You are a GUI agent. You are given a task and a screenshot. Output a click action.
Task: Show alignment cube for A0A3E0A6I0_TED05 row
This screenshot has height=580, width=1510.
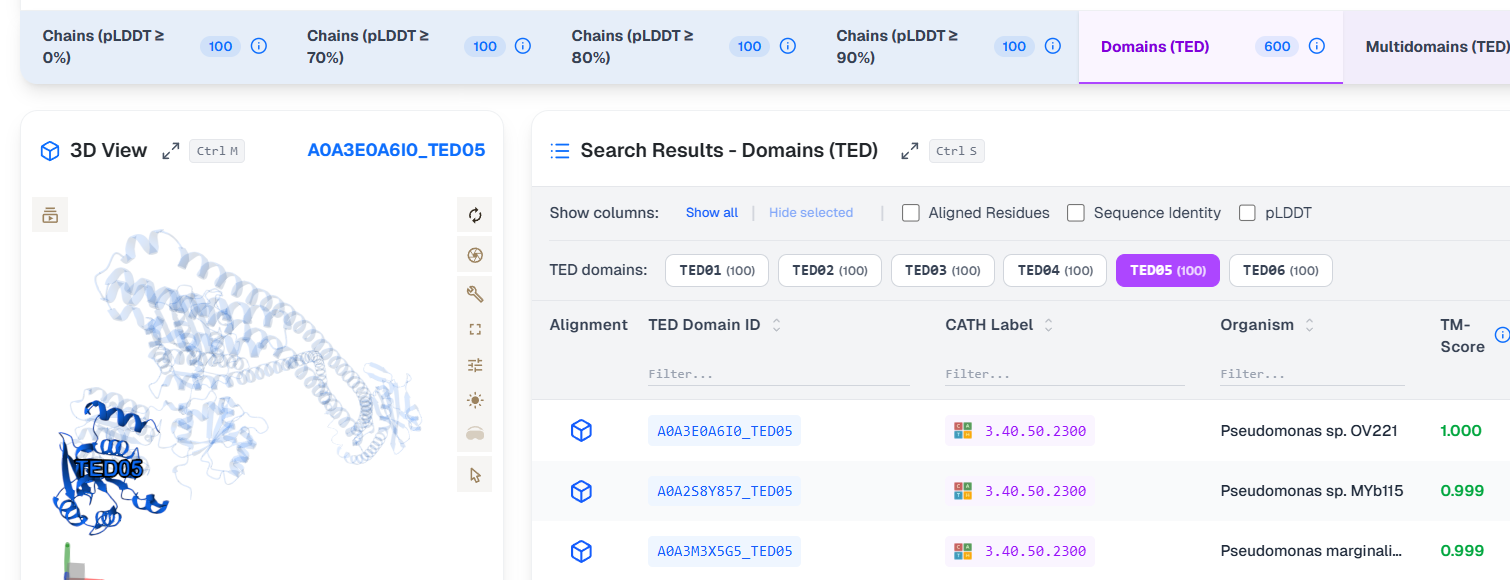coord(581,431)
